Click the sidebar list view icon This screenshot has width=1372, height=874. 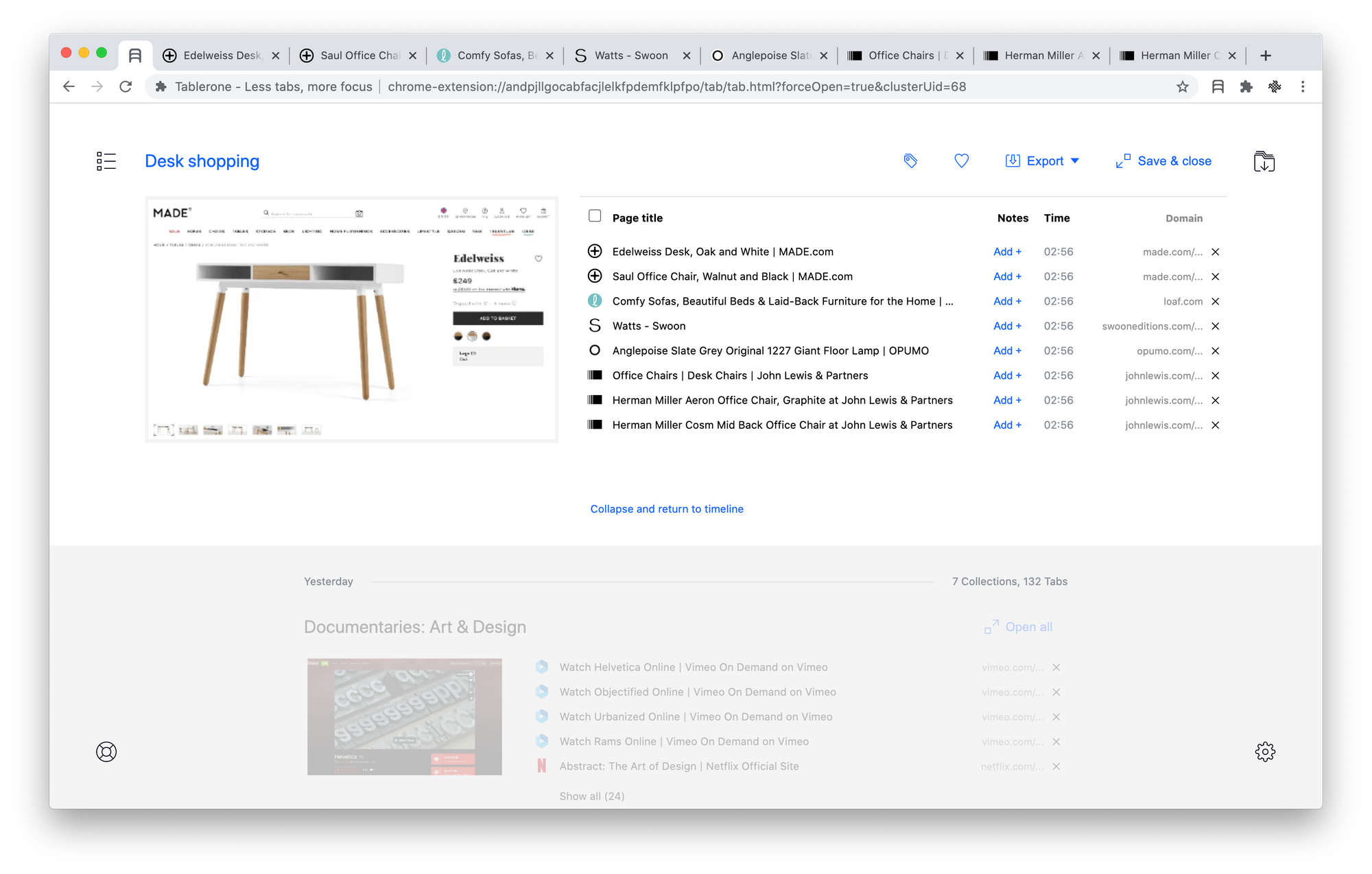tap(106, 161)
